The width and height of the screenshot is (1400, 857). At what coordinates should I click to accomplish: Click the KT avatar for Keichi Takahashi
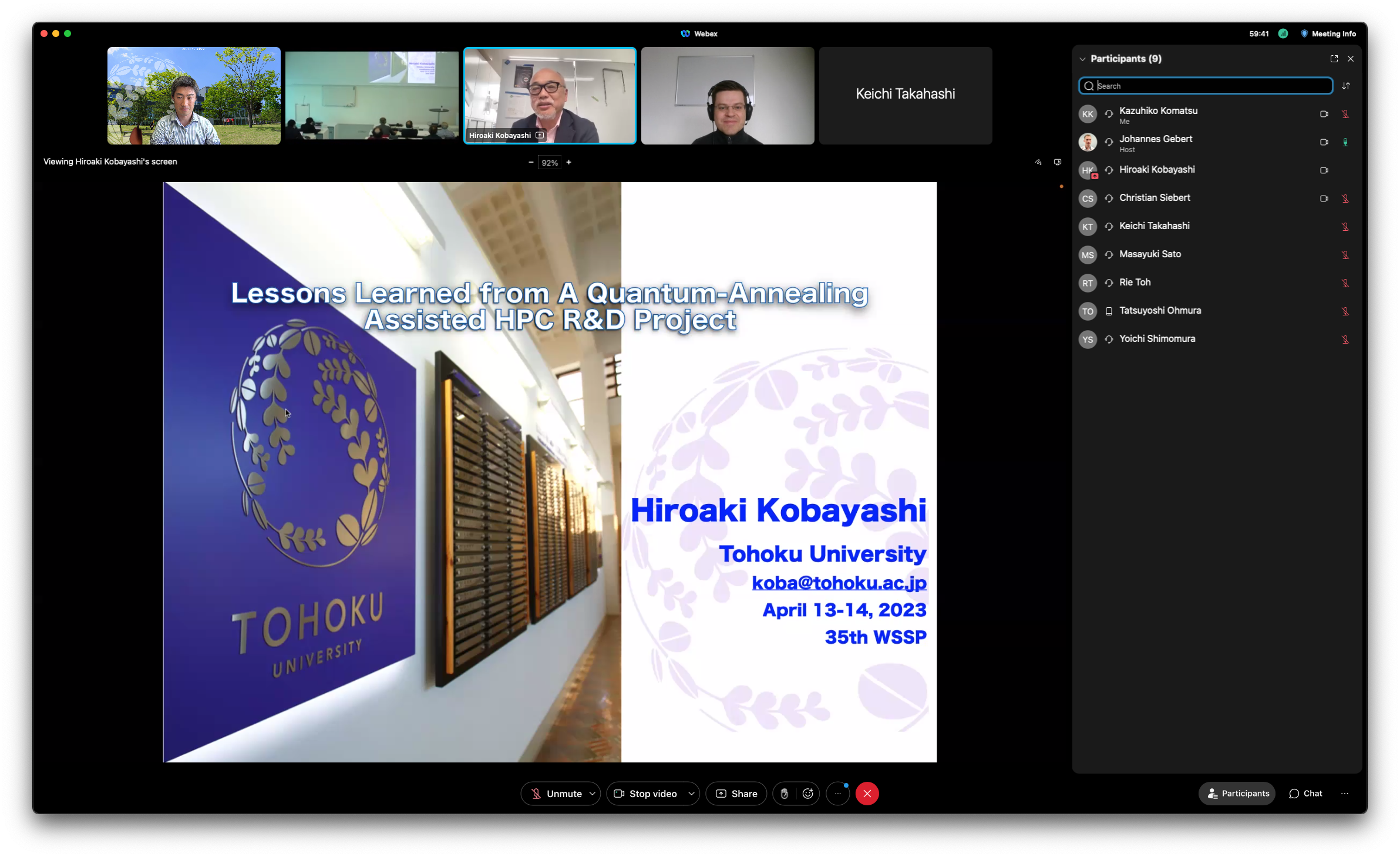(x=1088, y=227)
